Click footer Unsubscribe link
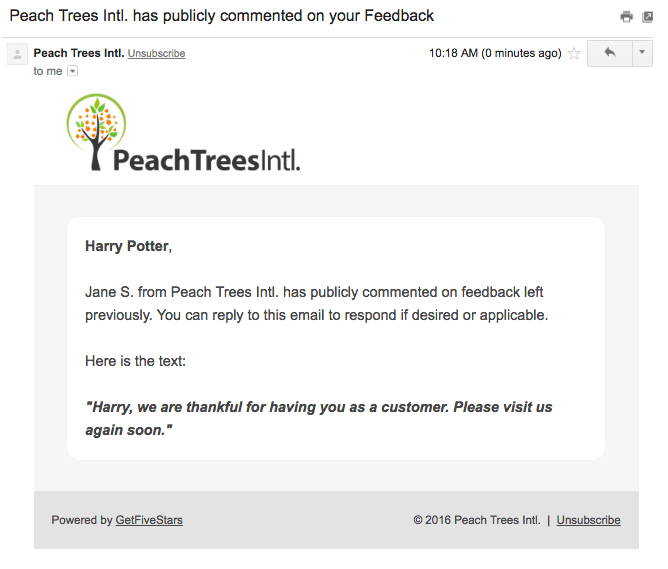This screenshot has width=668, height=569. (588, 520)
